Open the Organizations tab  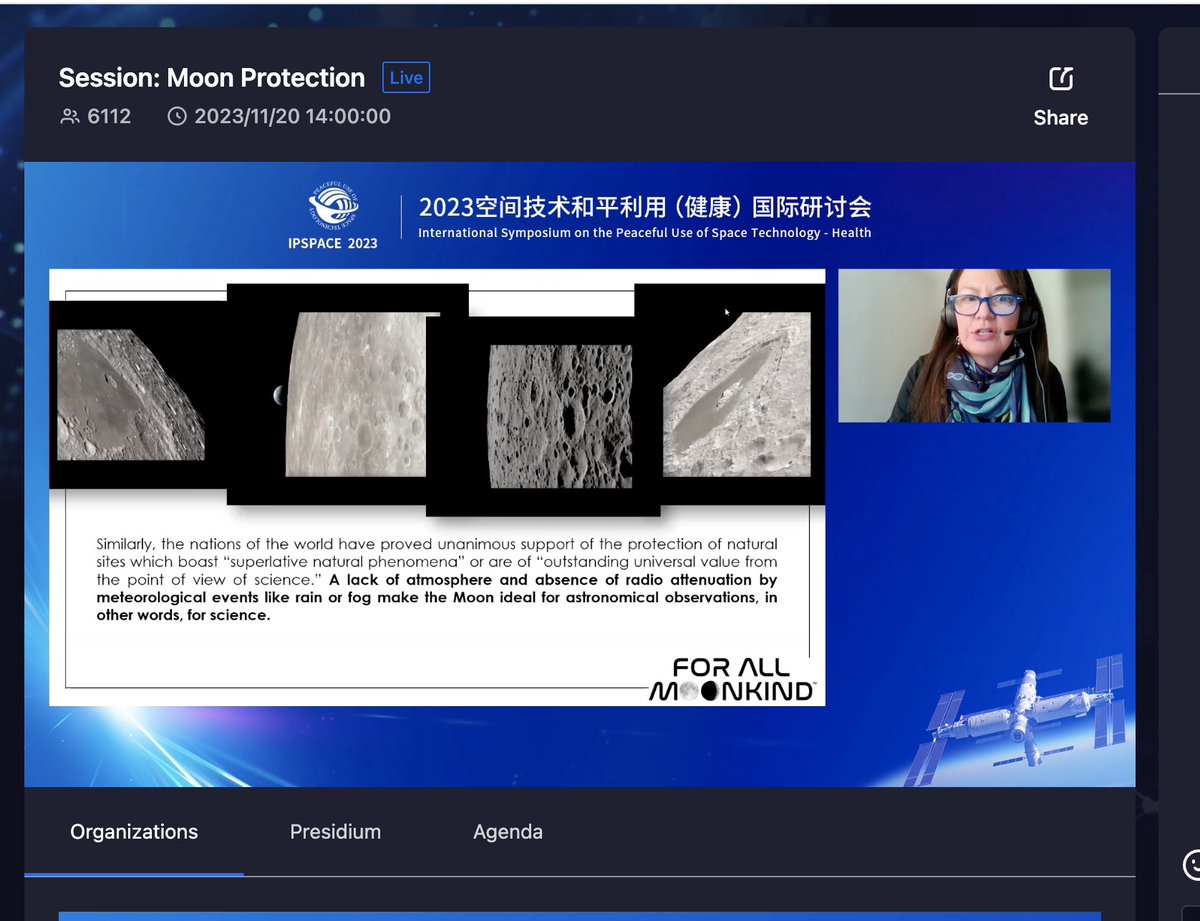pyautogui.click(x=134, y=832)
